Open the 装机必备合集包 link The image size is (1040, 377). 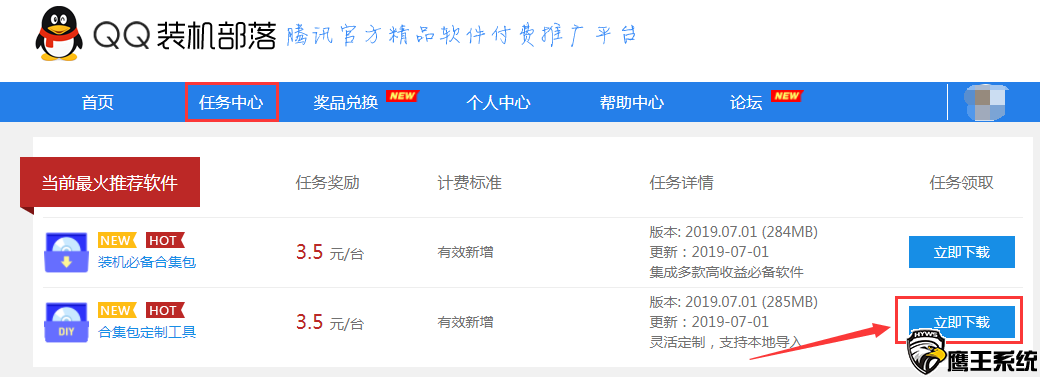147,262
